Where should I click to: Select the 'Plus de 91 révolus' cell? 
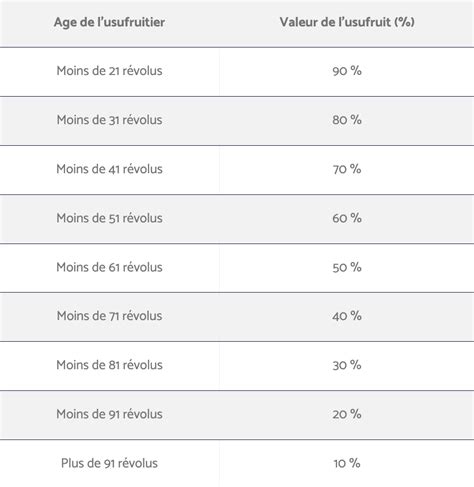click(x=109, y=463)
